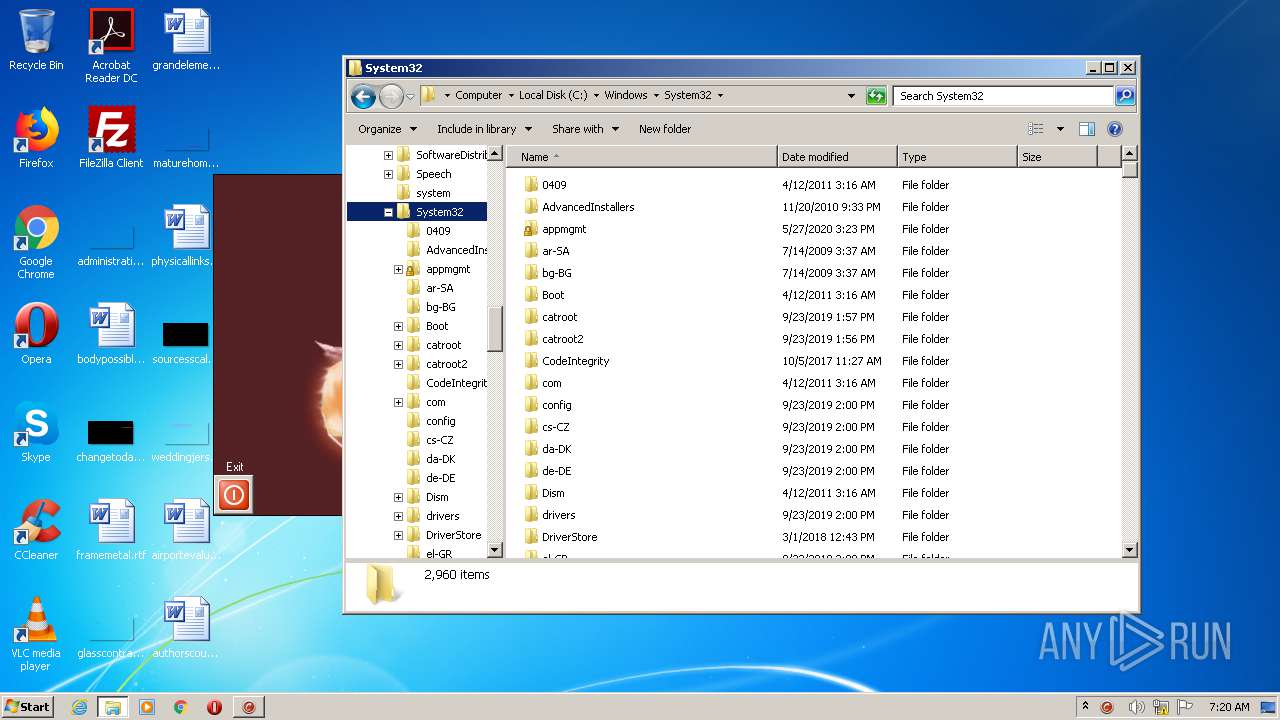Click folder tree scrollbar up arrow
The image size is (1280, 720).
click(495, 155)
